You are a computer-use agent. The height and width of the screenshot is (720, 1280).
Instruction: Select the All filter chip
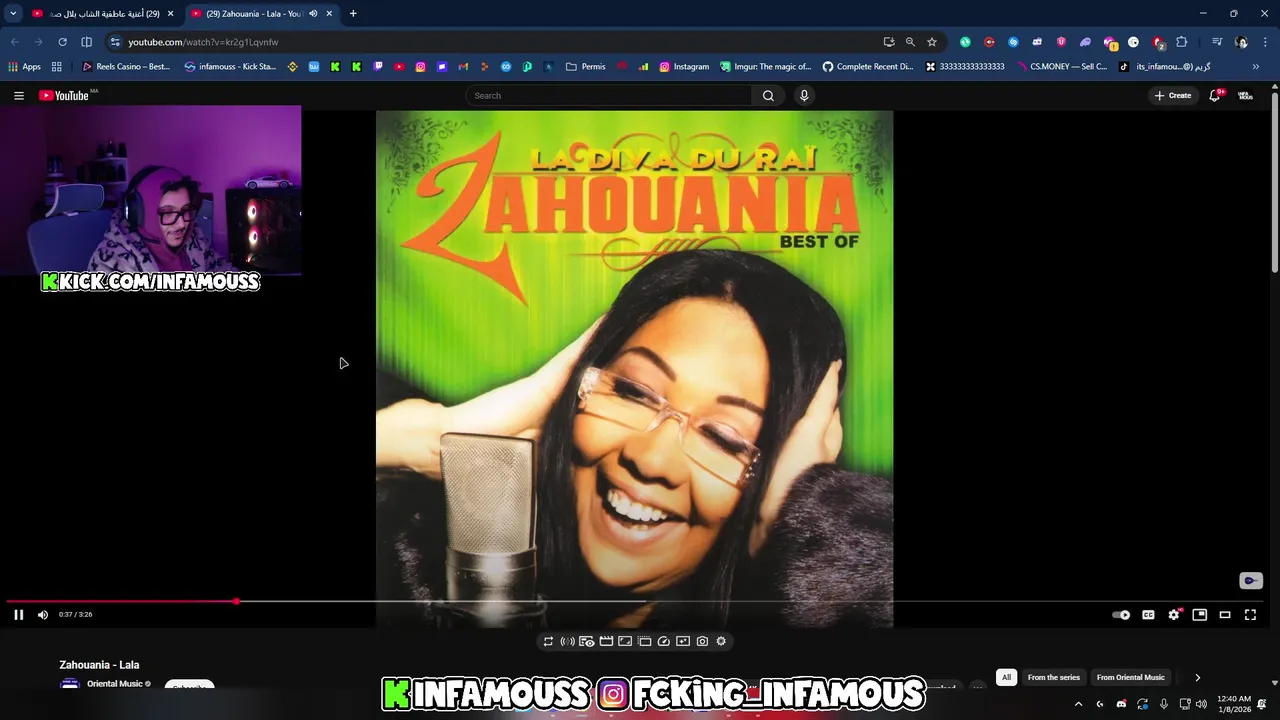pos(1006,677)
